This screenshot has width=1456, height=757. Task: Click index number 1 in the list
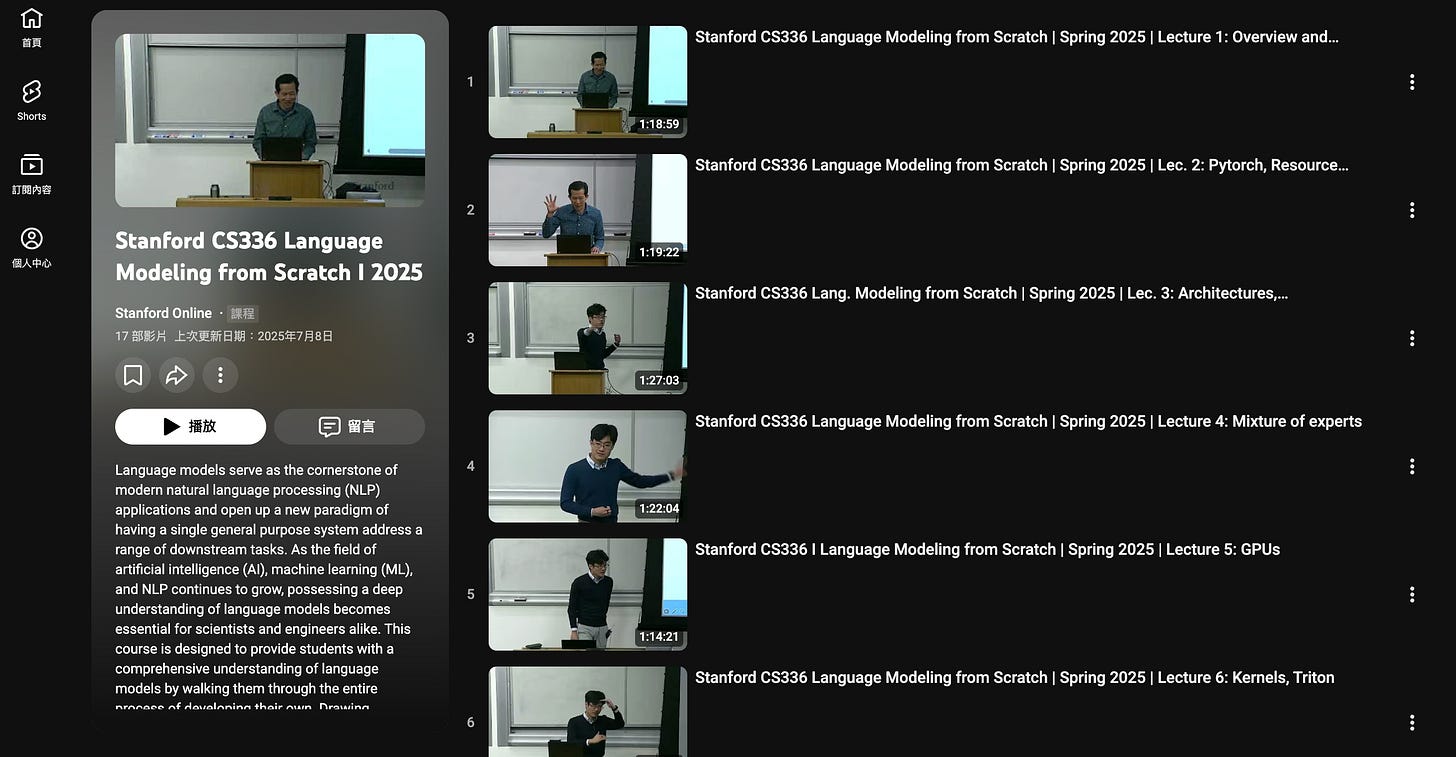pyautogui.click(x=470, y=82)
